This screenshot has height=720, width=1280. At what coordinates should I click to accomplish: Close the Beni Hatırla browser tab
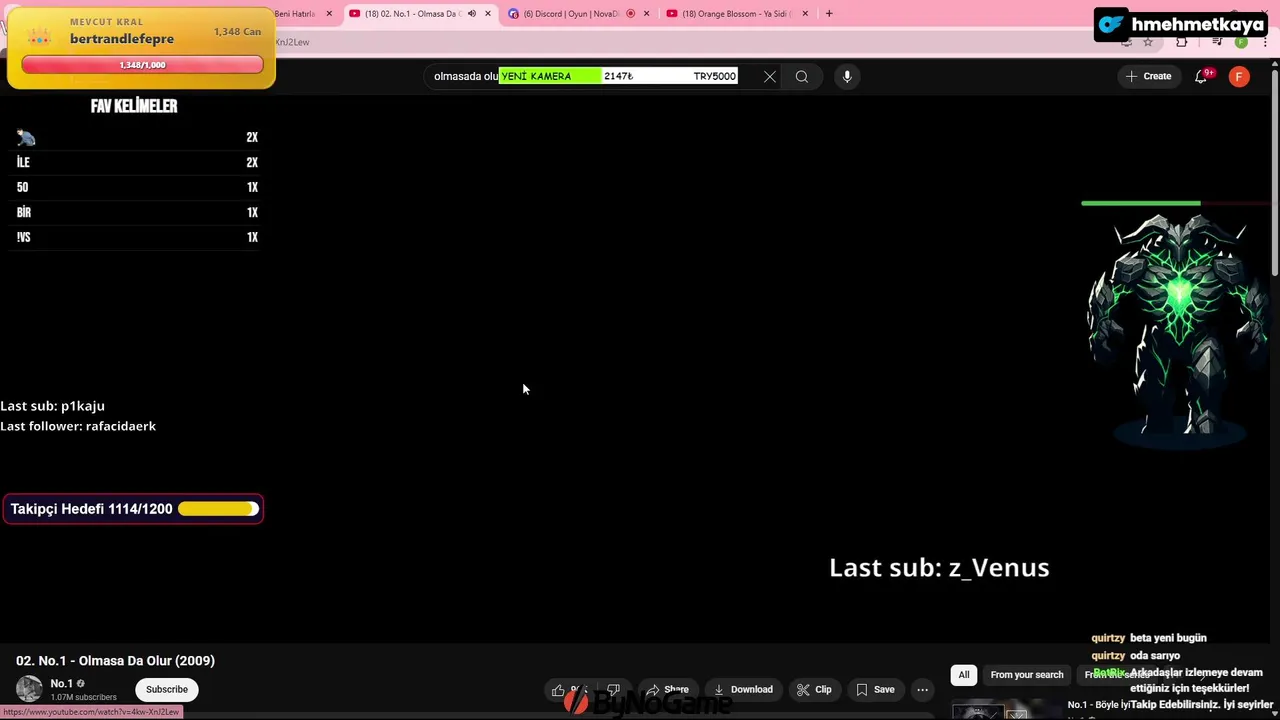pos(329,14)
